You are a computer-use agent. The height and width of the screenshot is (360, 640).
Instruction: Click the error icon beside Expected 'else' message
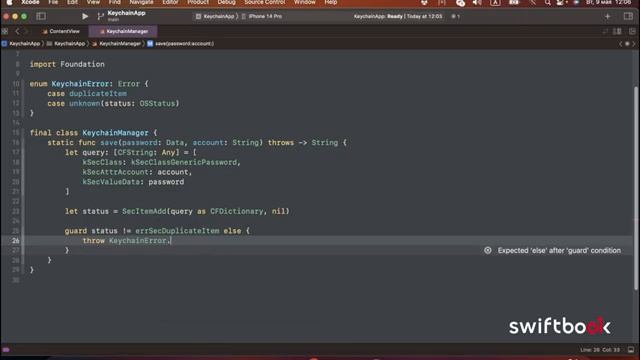click(487, 250)
